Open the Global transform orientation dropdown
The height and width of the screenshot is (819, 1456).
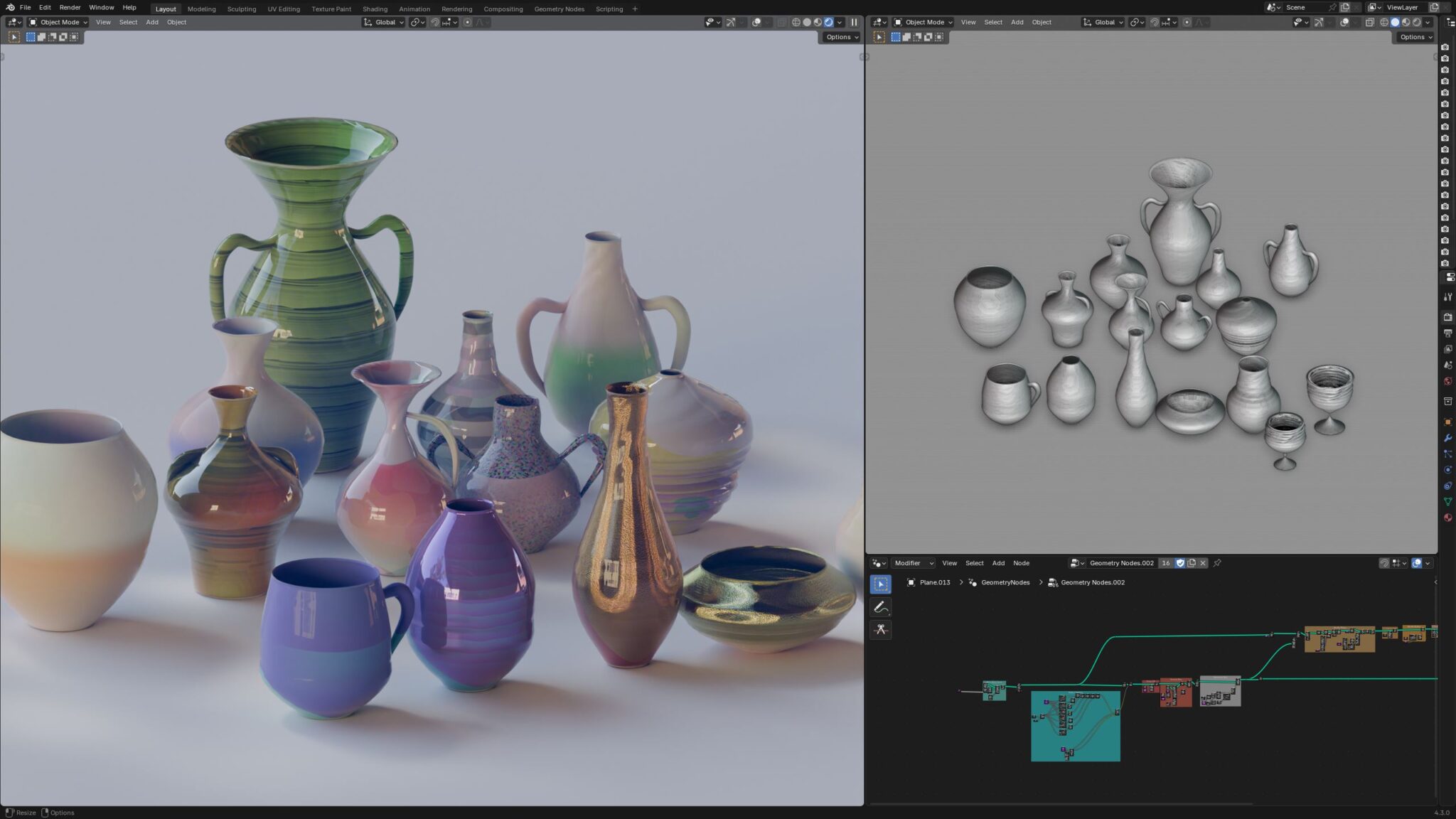pyautogui.click(x=385, y=22)
